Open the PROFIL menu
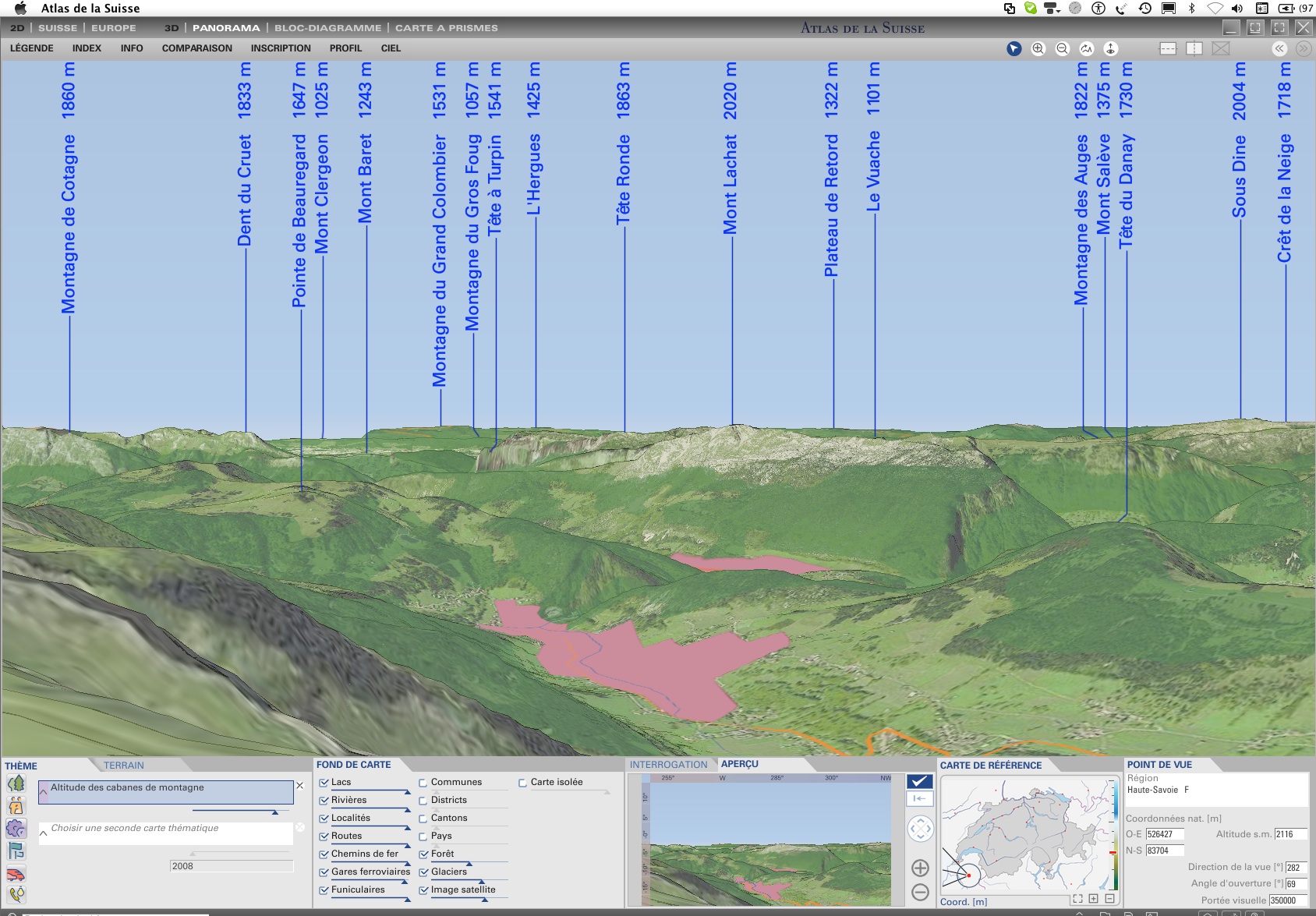The width and height of the screenshot is (1316, 916). pyautogui.click(x=345, y=48)
